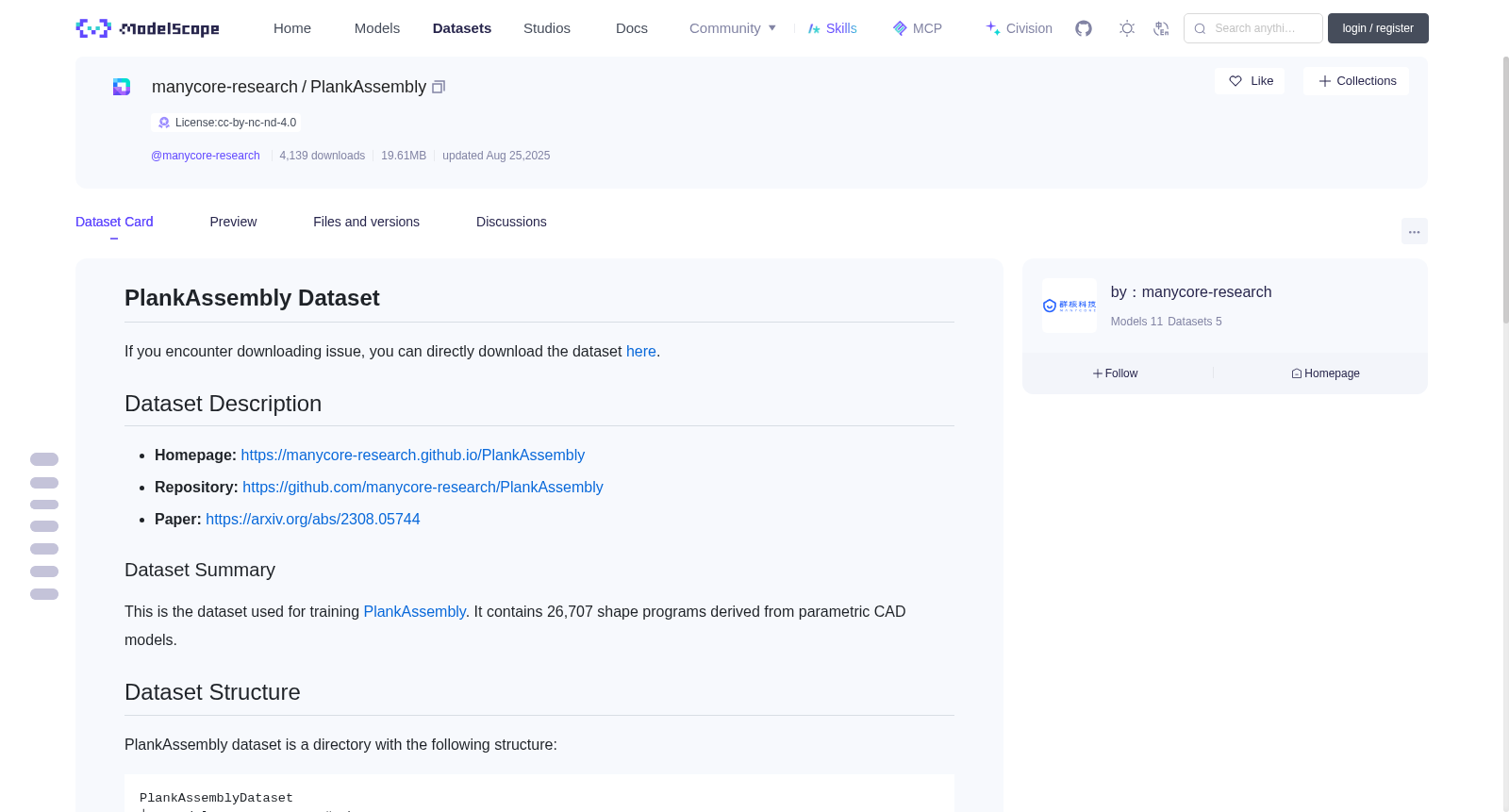Click the login / register button

[1378, 28]
